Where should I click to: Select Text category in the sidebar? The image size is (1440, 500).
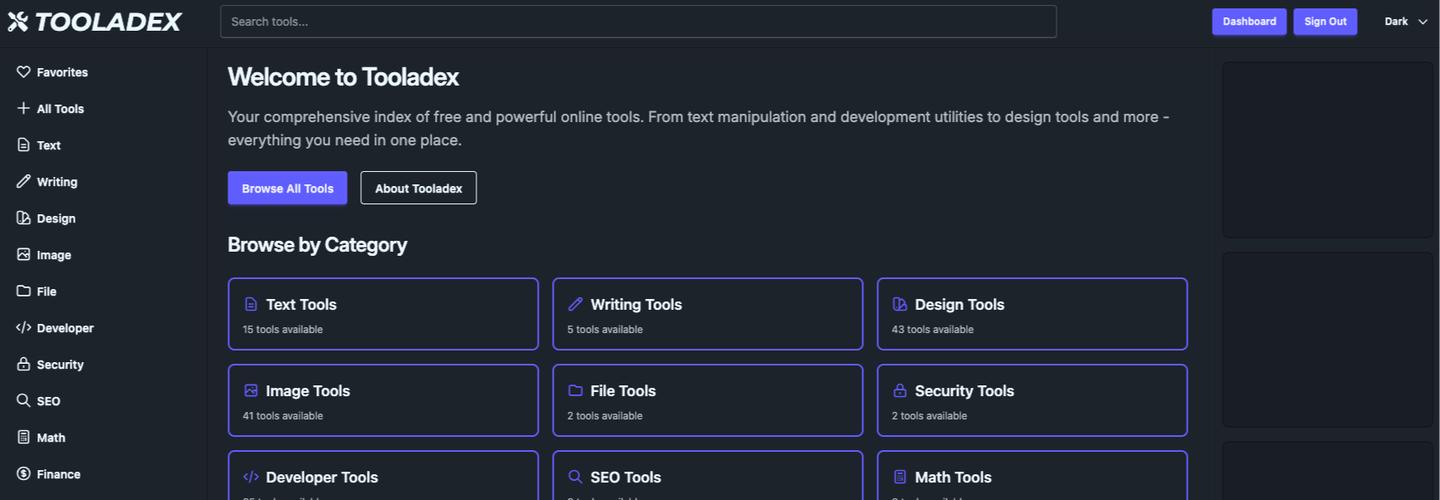104,145
